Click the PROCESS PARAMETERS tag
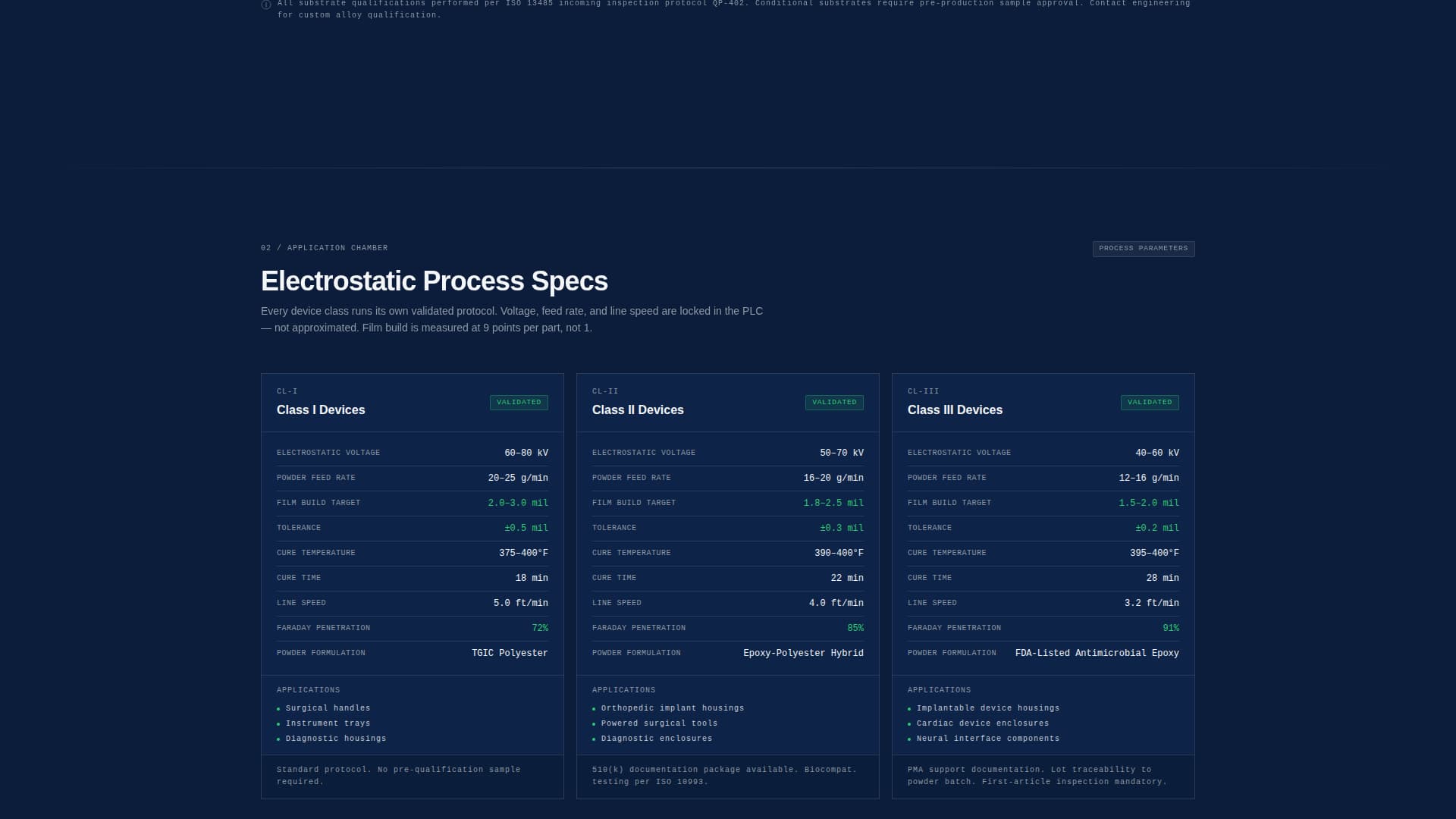The width and height of the screenshot is (1456, 819). pyautogui.click(x=1143, y=248)
